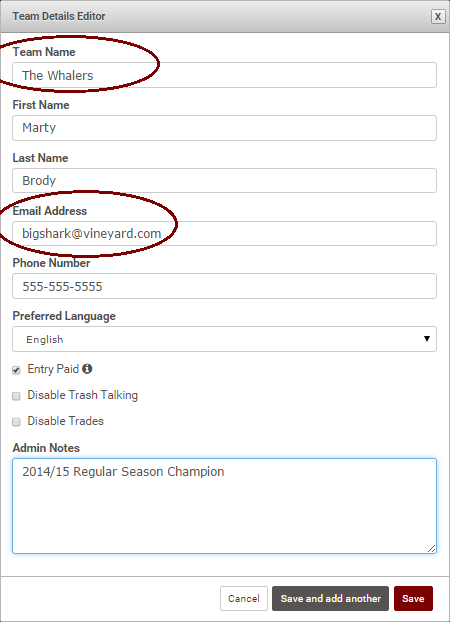450x622 pixels.
Task: Click inside the Admin Notes text area
Action: (x=224, y=506)
